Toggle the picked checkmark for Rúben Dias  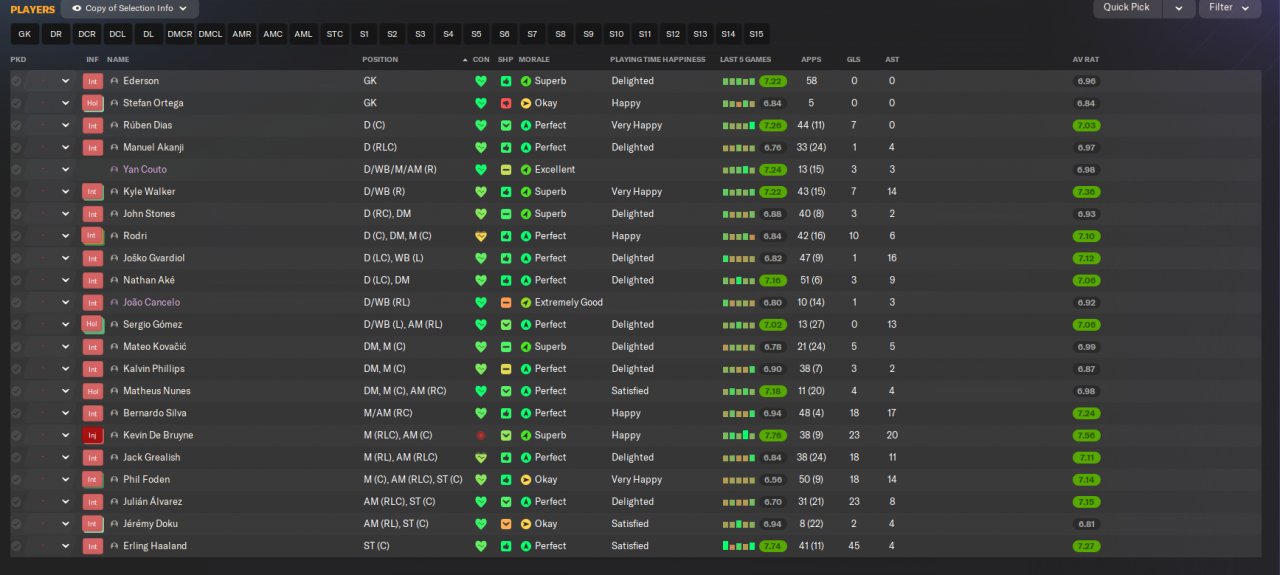pyautogui.click(x=16, y=125)
